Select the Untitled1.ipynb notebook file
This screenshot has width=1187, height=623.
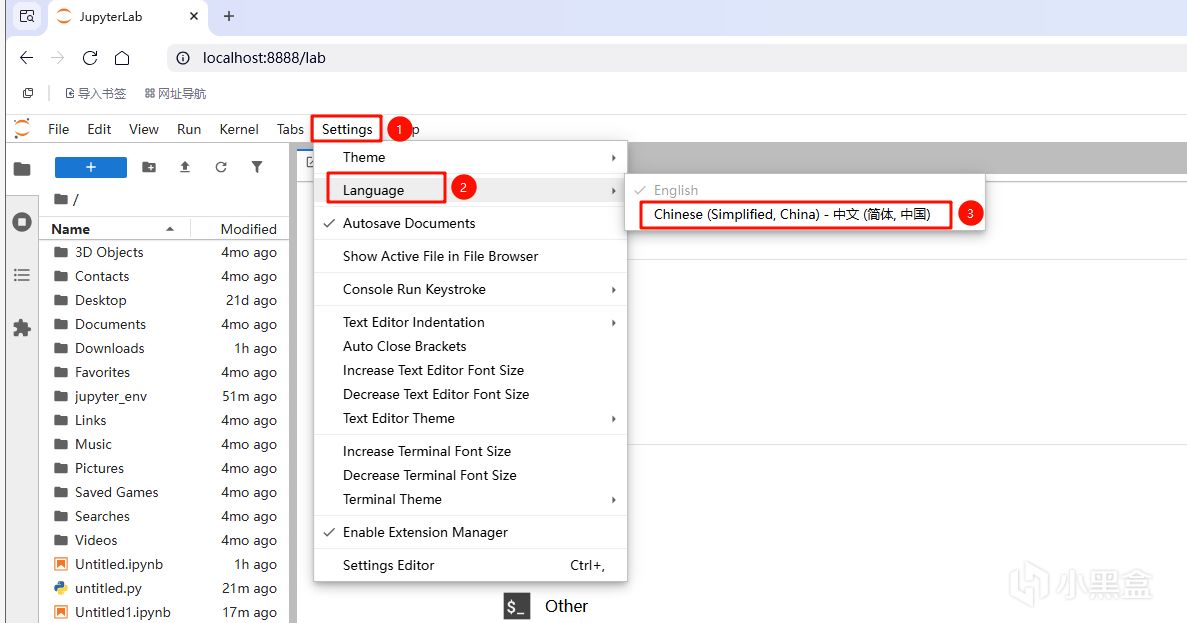[x=165, y=612]
